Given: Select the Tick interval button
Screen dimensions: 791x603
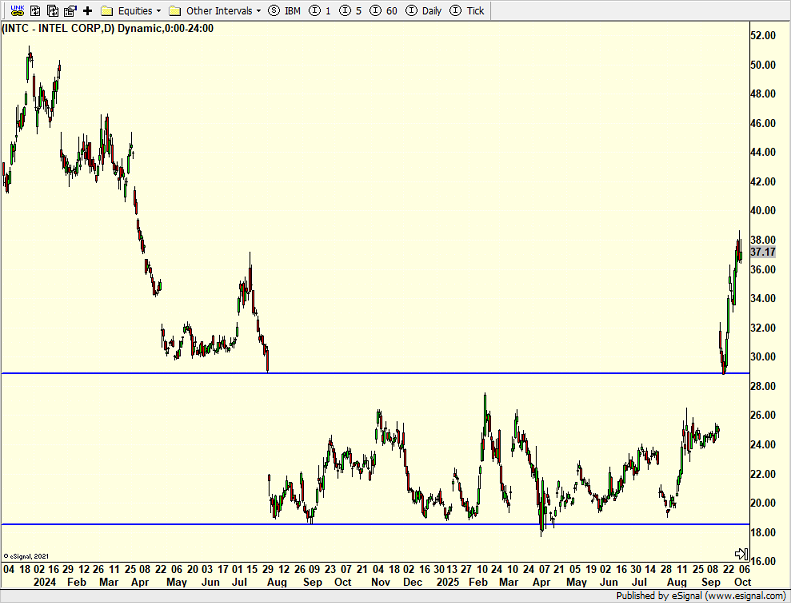Looking at the screenshot, I should click(x=468, y=10).
